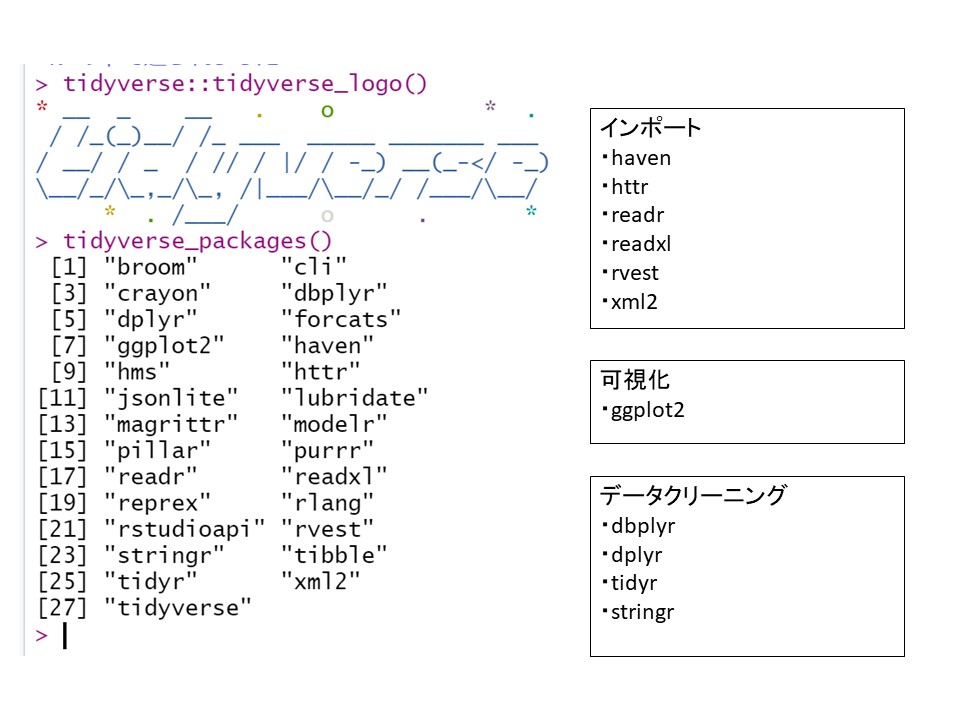The width and height of the screenshot is (960, 720).
Task: Click dbplyr in the データクリーニング box
Action: point(643,526)
